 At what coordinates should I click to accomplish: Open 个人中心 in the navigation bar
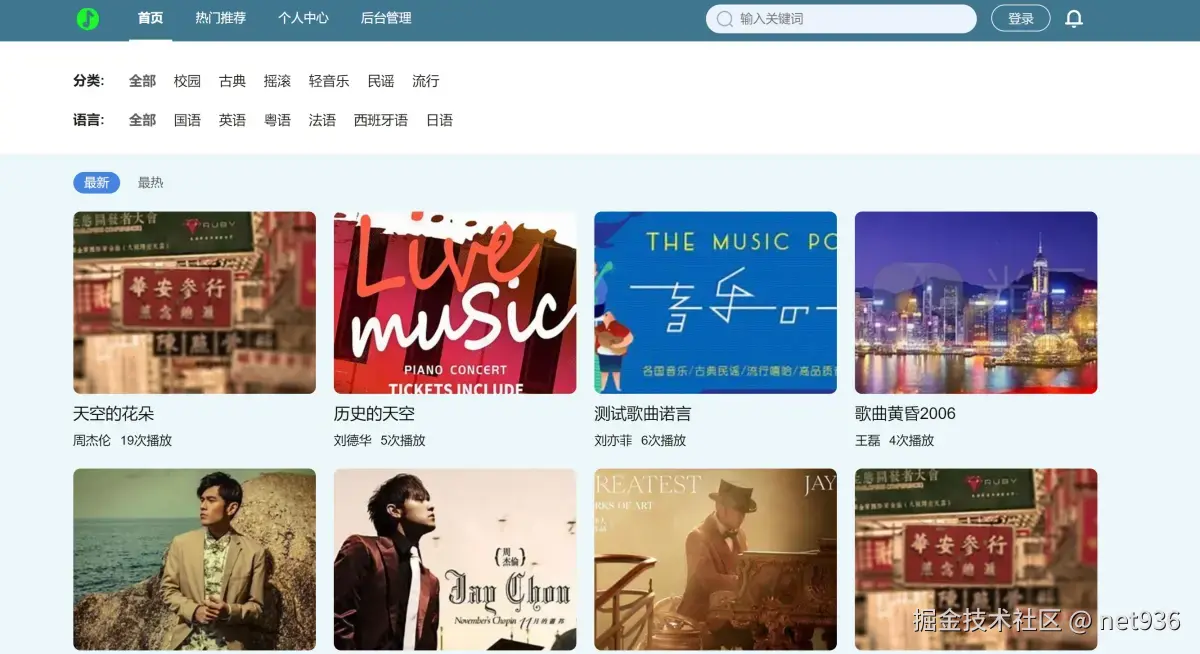[303, 18]
